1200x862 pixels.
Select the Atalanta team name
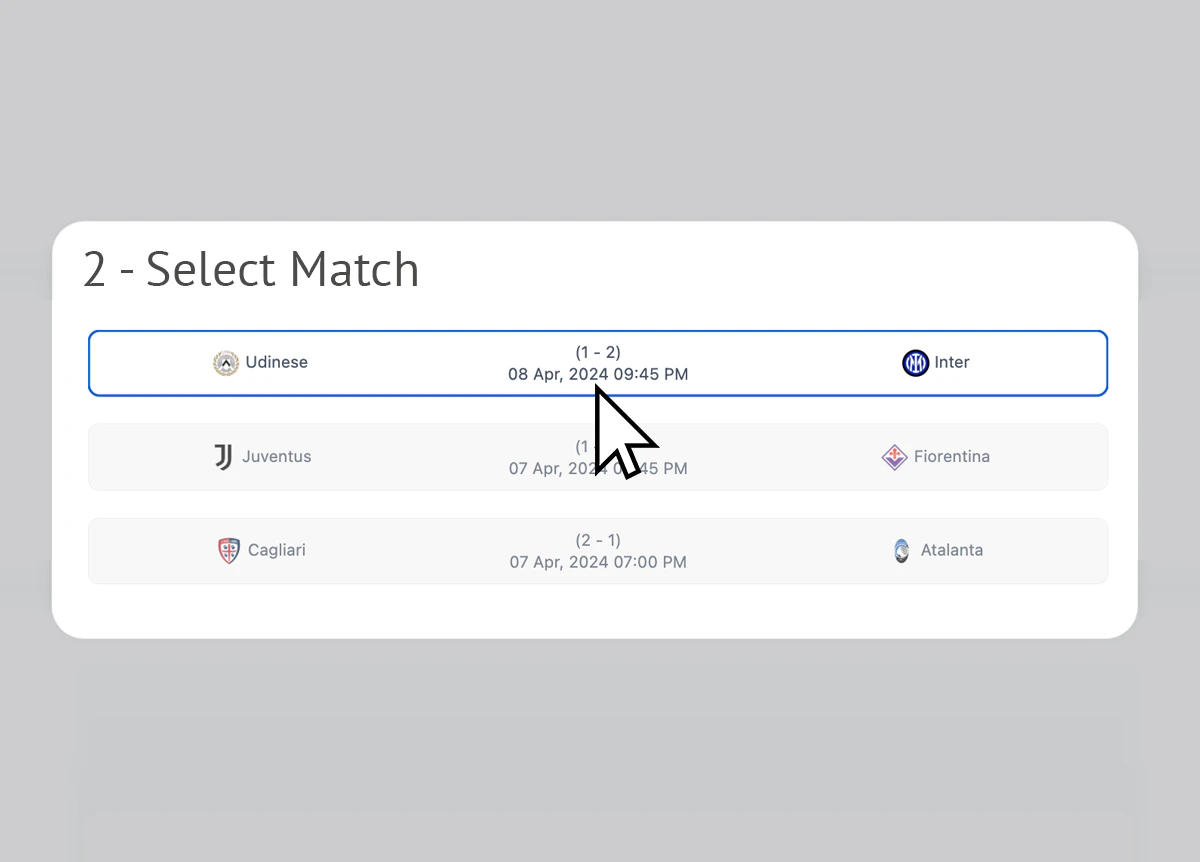tap(951, 550)
